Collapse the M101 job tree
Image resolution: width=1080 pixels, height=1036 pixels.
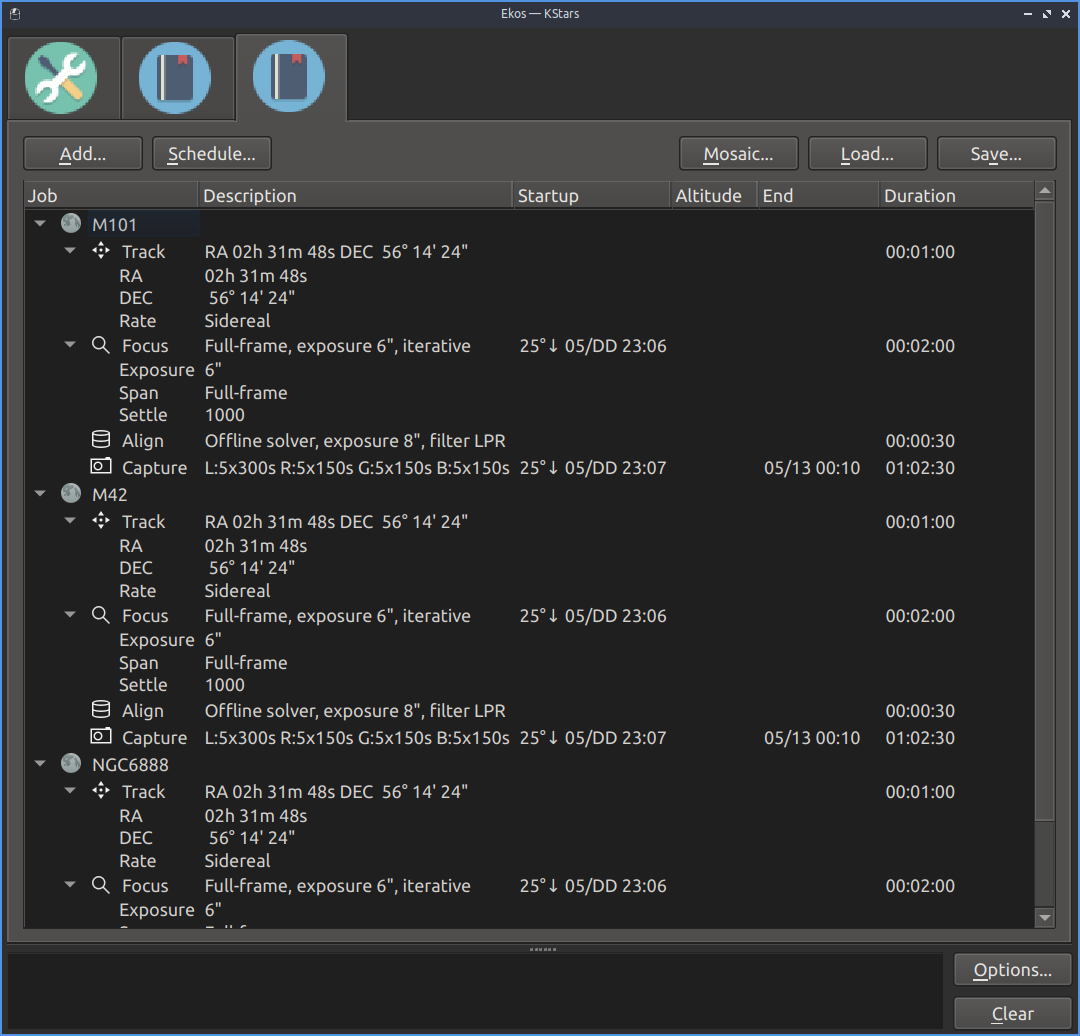40,223
